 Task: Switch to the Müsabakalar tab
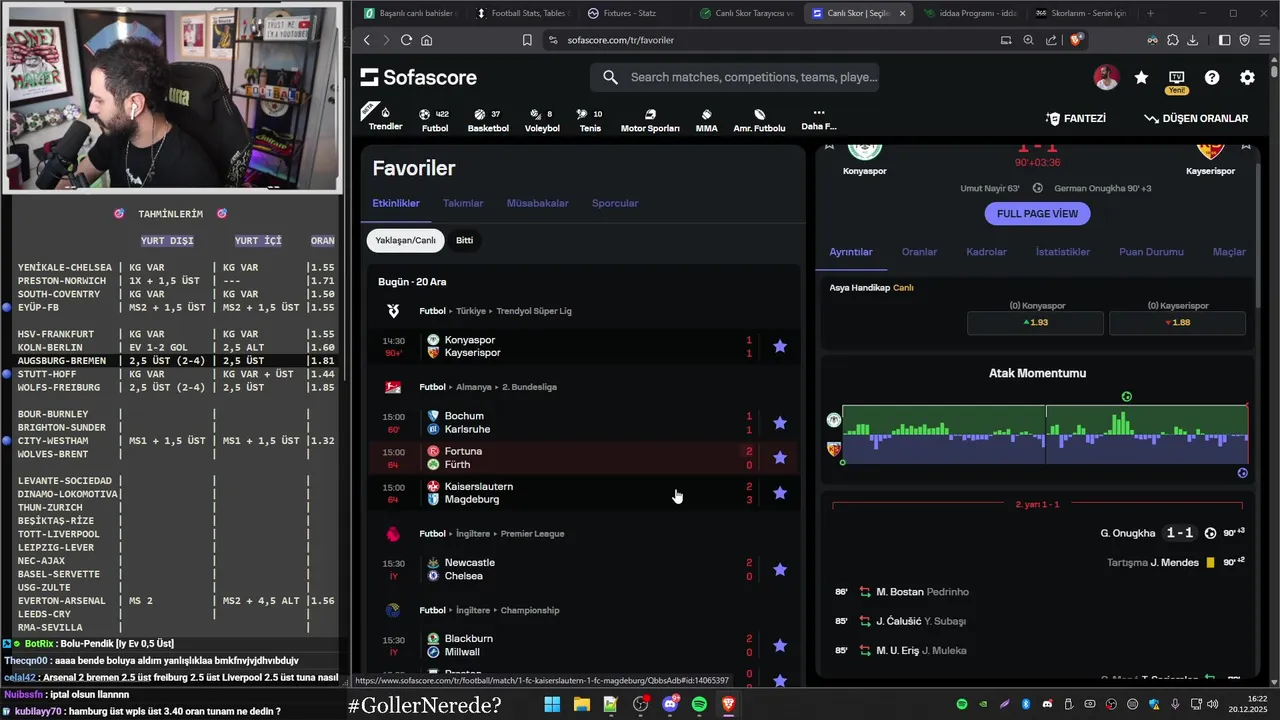pos(537,203)
